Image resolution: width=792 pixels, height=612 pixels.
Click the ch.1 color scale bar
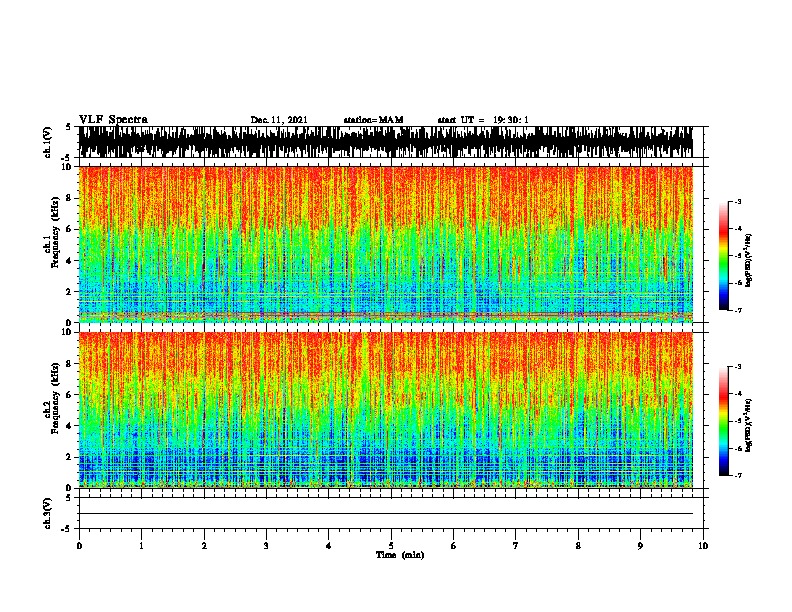pyautogui.click(x=724, y=256)
